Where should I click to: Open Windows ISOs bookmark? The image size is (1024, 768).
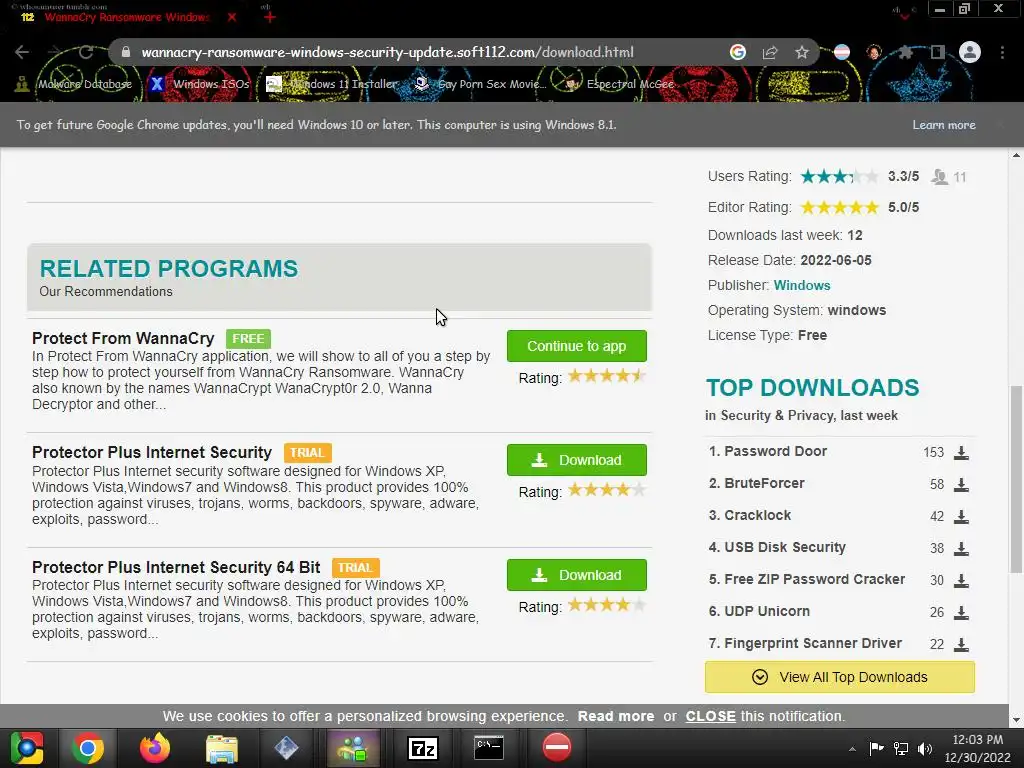(200, 84)
